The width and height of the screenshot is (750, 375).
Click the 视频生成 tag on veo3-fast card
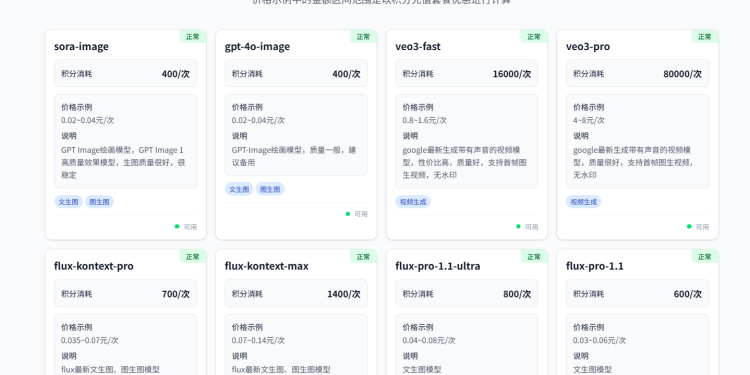point(413,202)
